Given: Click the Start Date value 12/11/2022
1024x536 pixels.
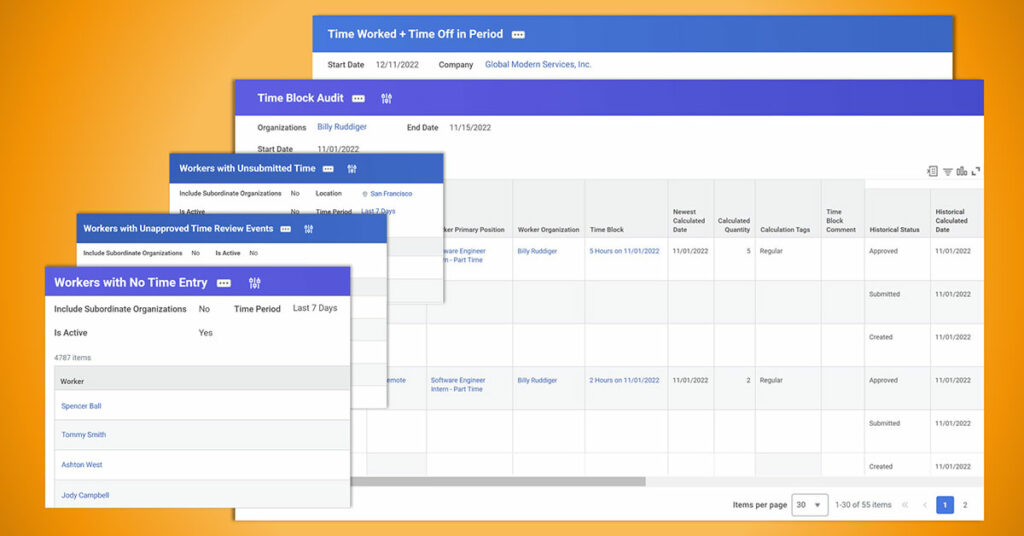Looking at the screenshot, I should pos(397,65).
